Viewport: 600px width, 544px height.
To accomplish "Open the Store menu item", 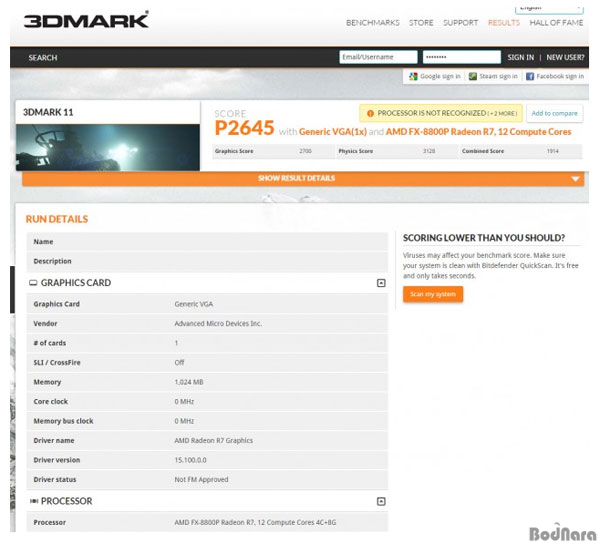I will (421, 23).
